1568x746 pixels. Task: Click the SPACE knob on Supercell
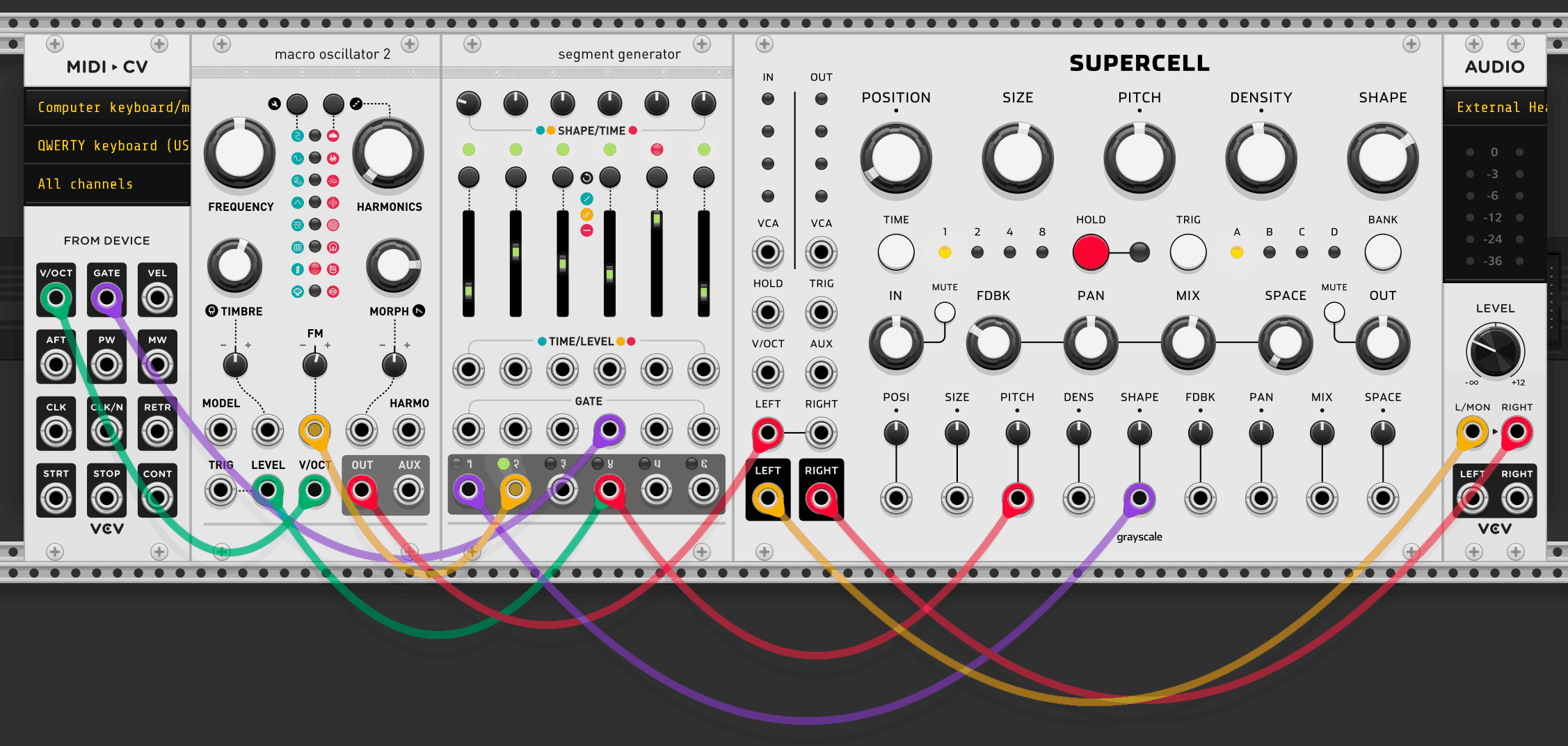1286,342
